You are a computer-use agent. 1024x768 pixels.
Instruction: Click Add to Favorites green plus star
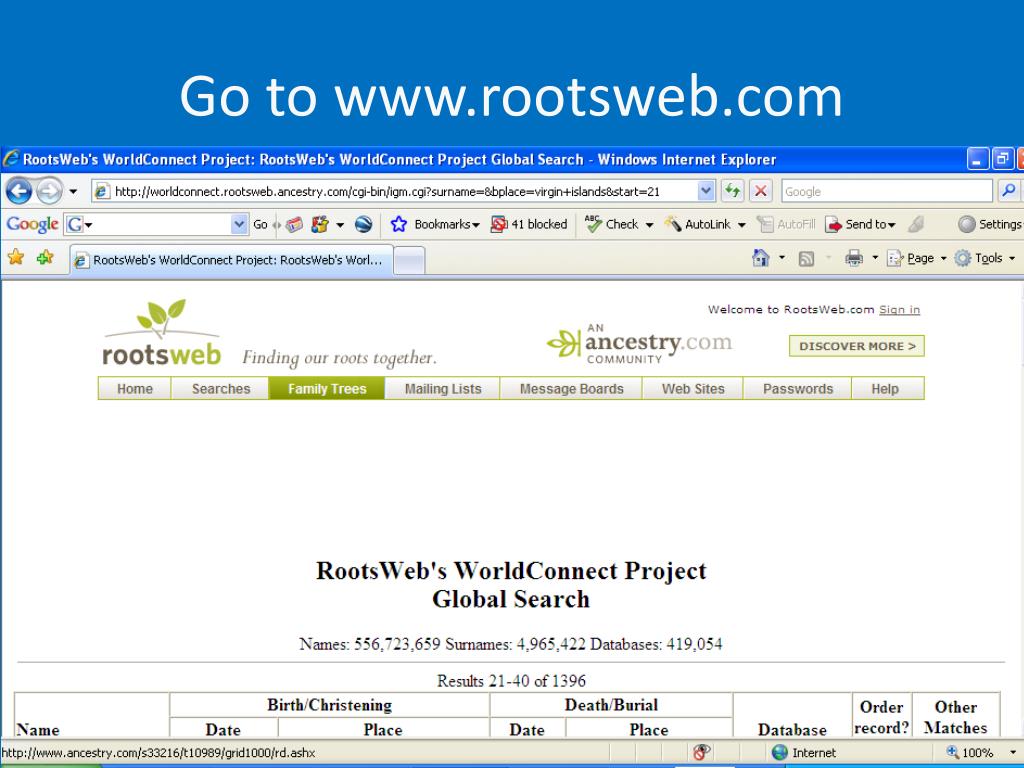pos(45,257)
